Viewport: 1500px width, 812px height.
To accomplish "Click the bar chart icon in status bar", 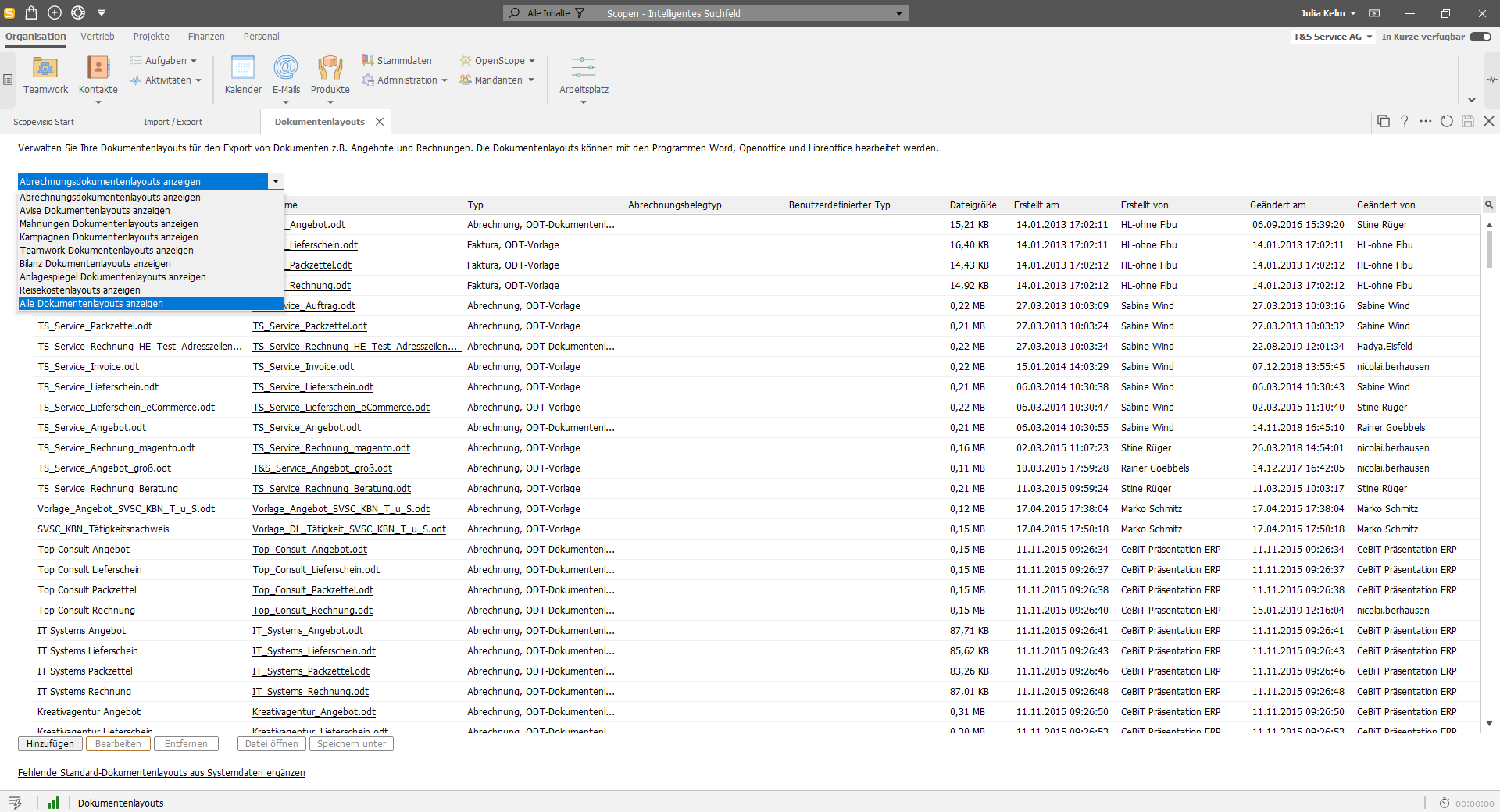I will point(53,803).
